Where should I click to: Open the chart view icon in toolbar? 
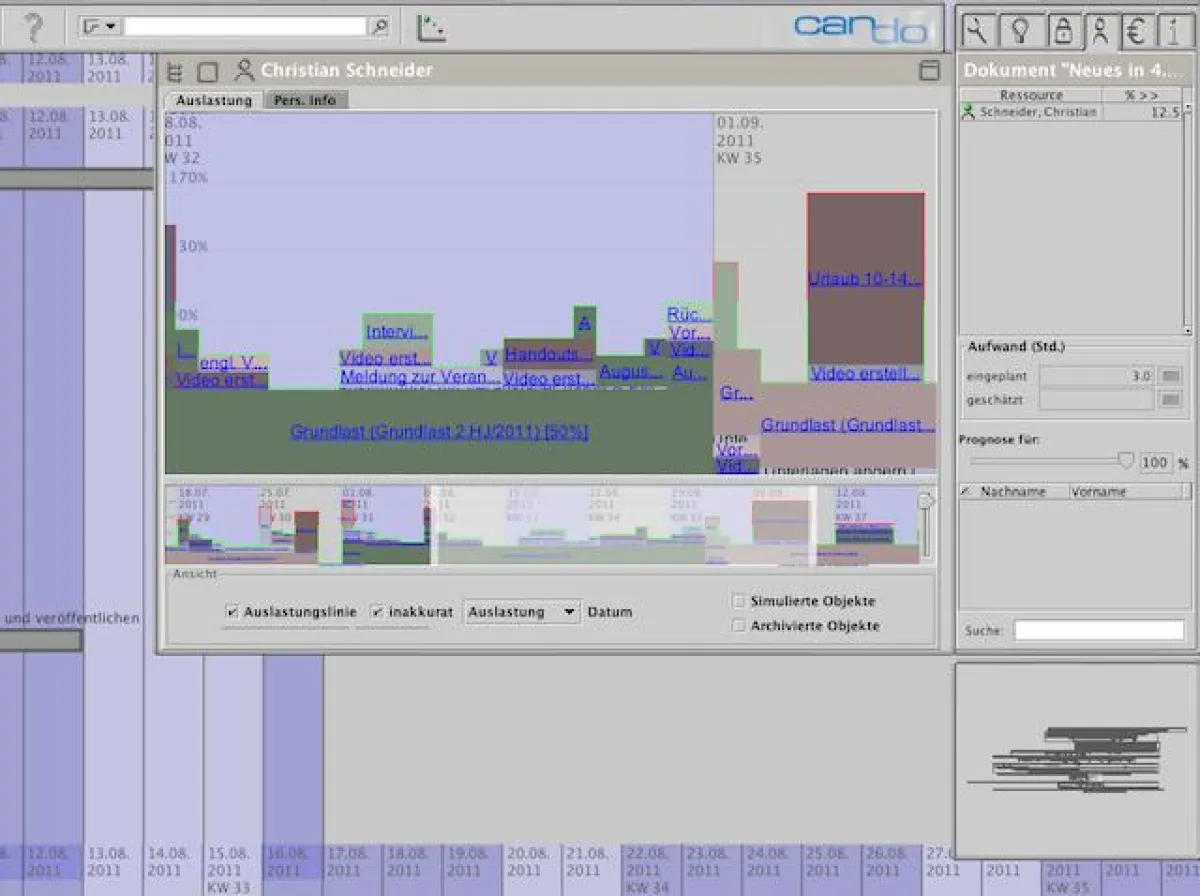tap(431, 27)
